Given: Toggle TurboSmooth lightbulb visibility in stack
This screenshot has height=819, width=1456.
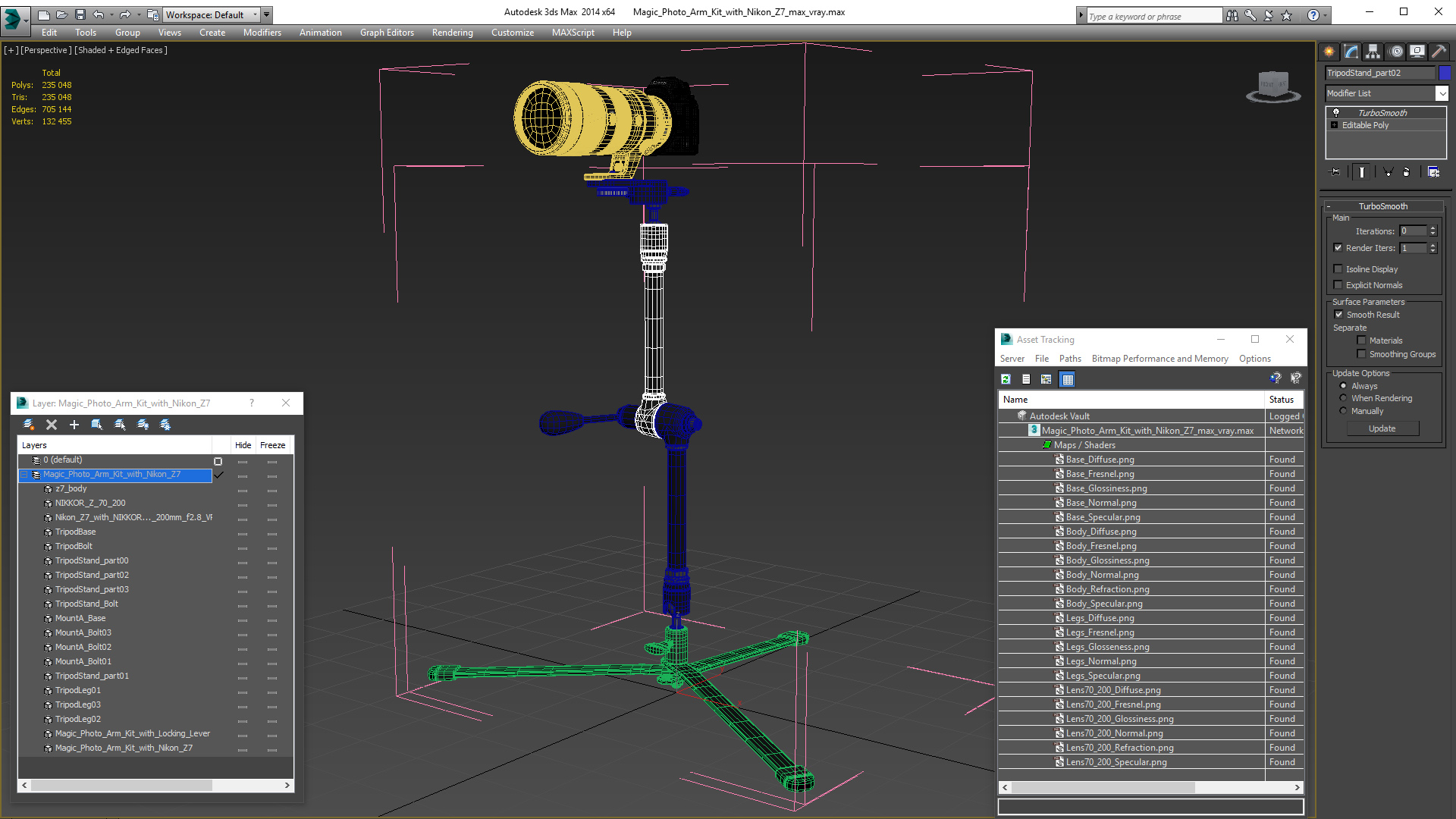Looking at the screenshot, I should pyautogui.click(x=1336, y=112).
